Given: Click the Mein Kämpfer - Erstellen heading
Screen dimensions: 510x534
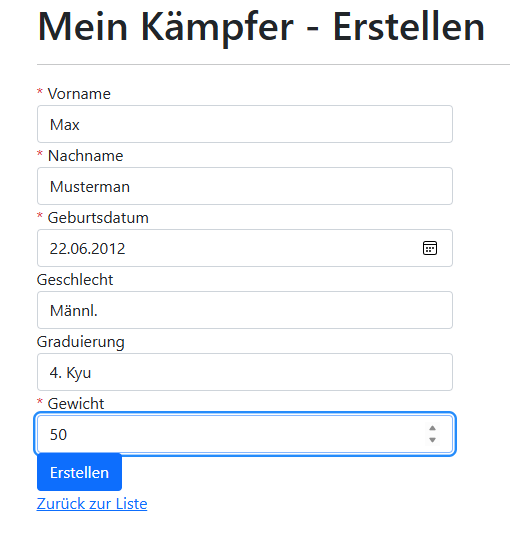Looking at the screenshot, I should coord(261,27).
